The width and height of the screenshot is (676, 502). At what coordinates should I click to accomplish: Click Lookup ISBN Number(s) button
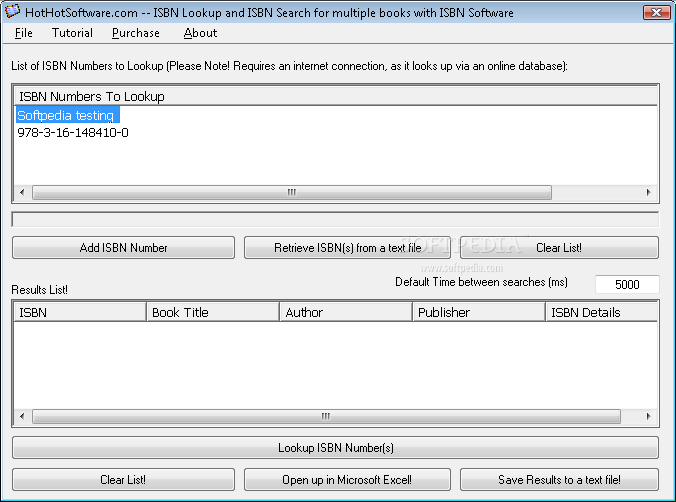(335, 448)
